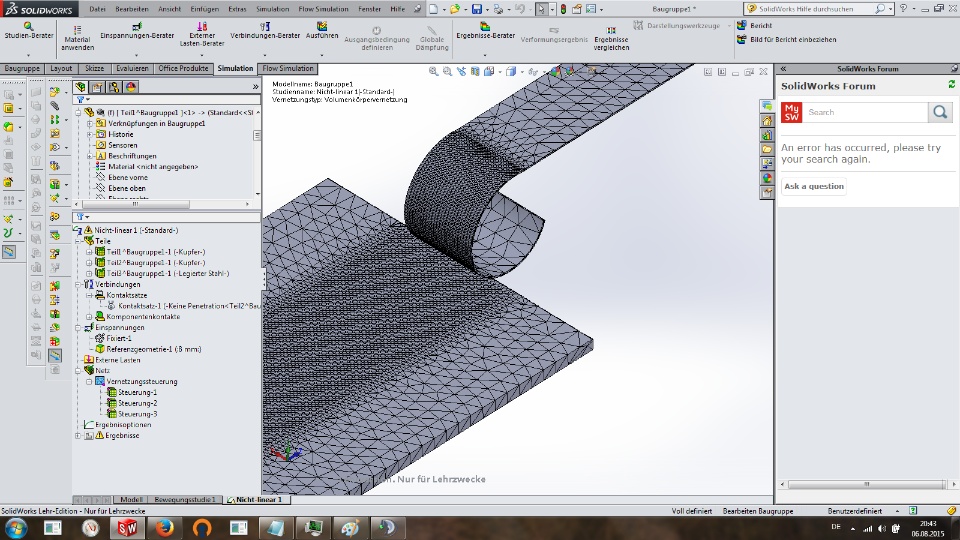Switch to the Bewegungsstudie 1 tab

185,500
